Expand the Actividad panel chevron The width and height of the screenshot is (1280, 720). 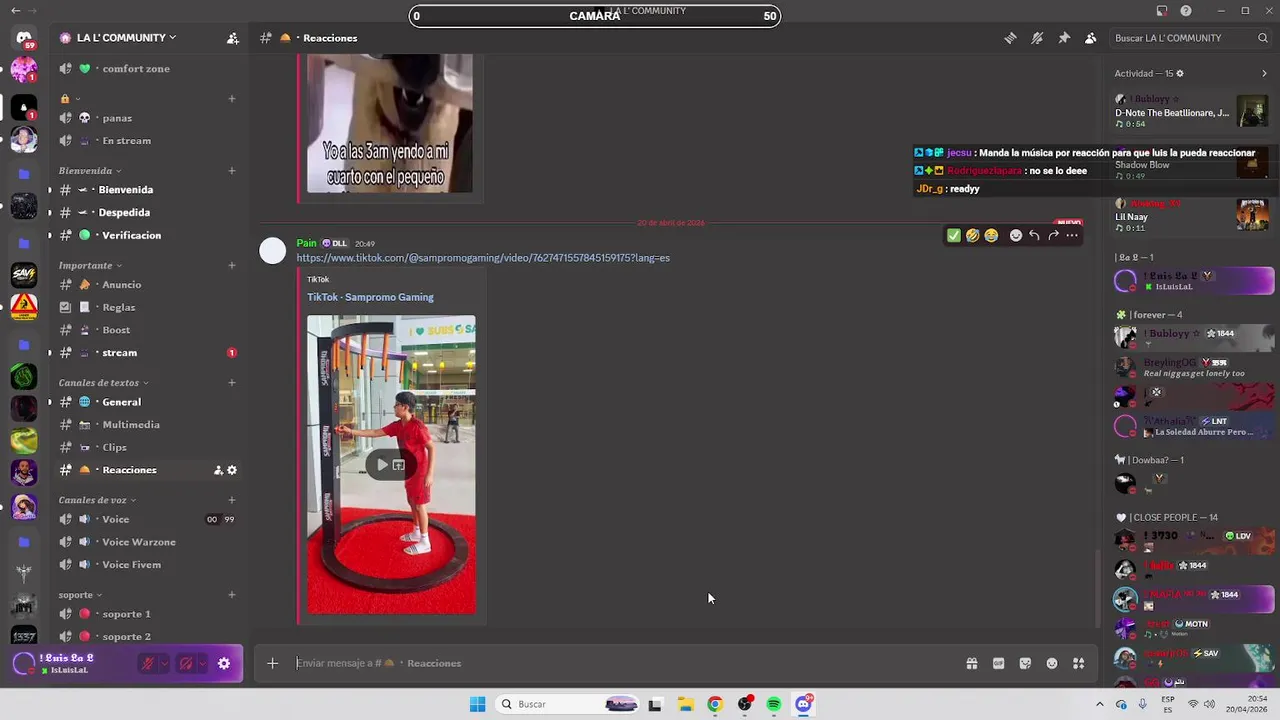pos(1264,73)
